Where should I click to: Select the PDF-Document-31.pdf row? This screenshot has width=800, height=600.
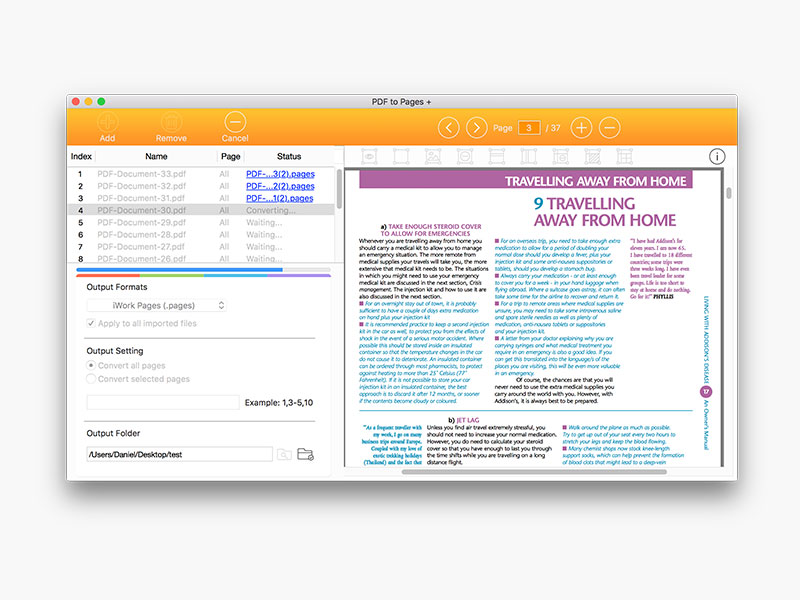202,198
